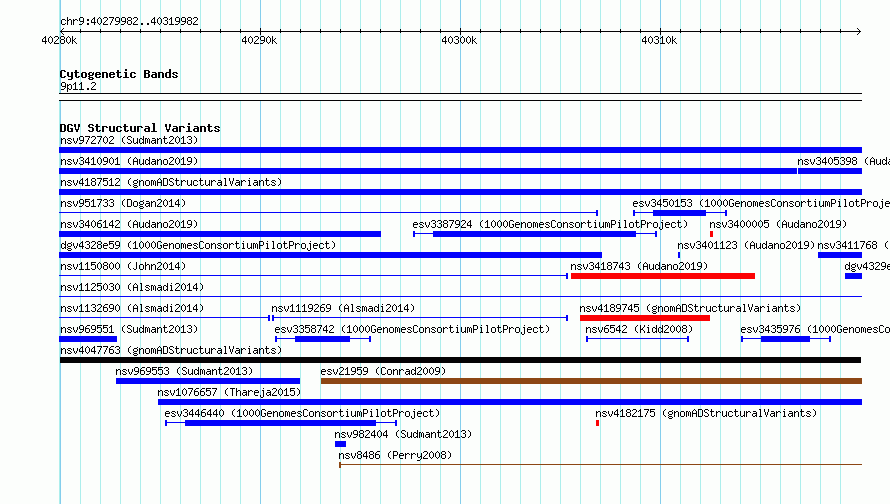Click the DGV Structural Variants track title
890x504 pixels.
(140, 128)
